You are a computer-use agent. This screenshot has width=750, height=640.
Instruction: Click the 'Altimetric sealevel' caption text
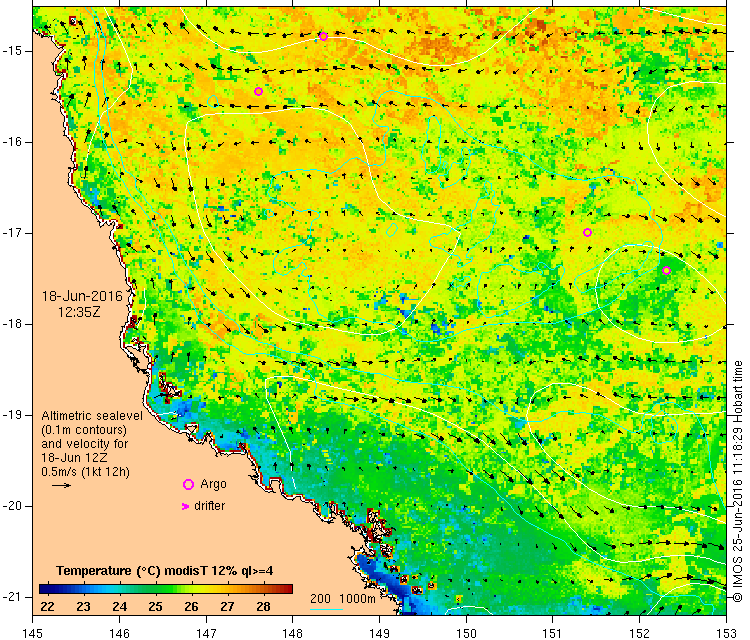tap(92, 416)
